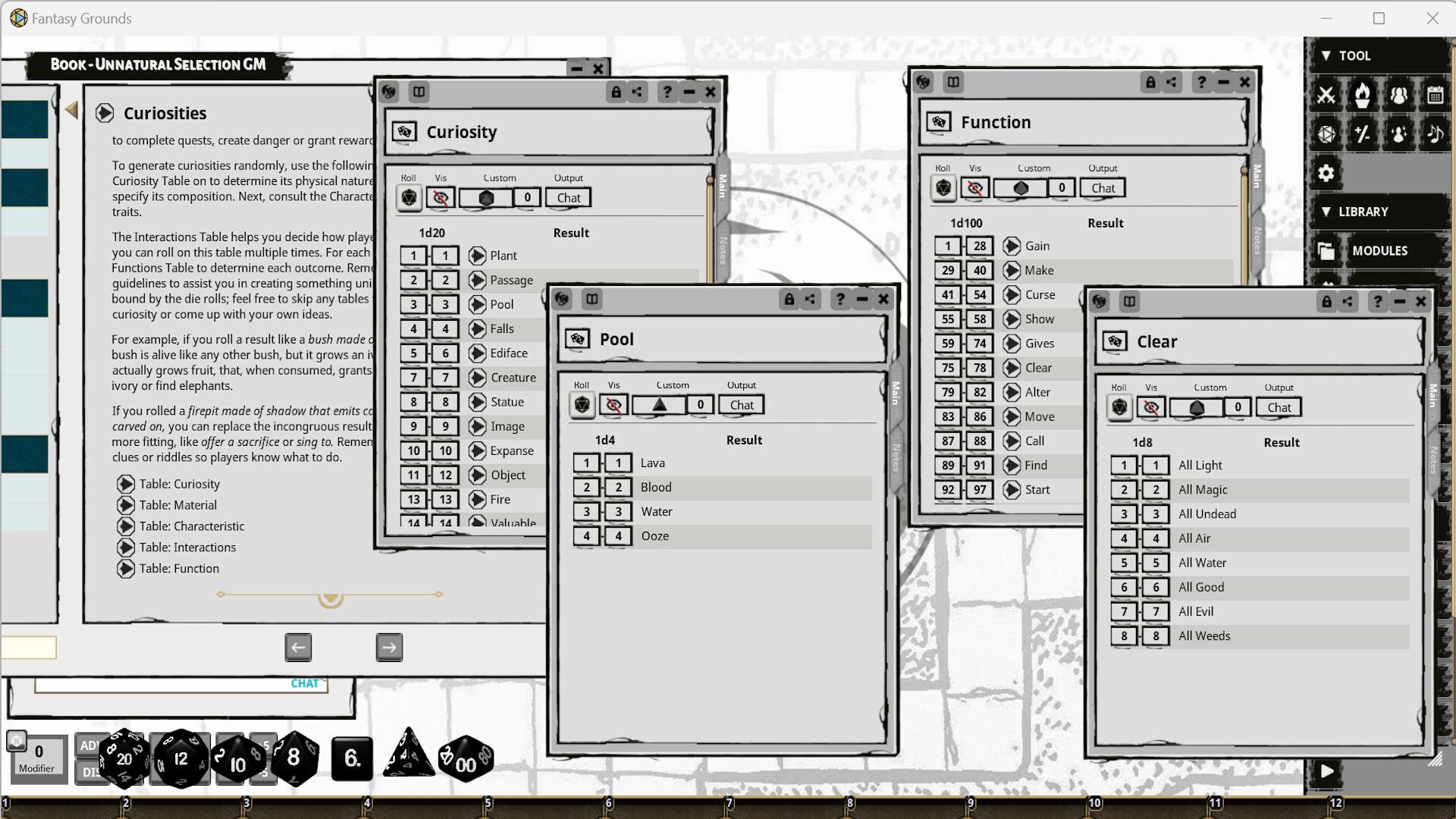Open the Combat Tracker crossed-swords tool
The height and width of the screenshot is (819, 1456).
(1327, 95)
